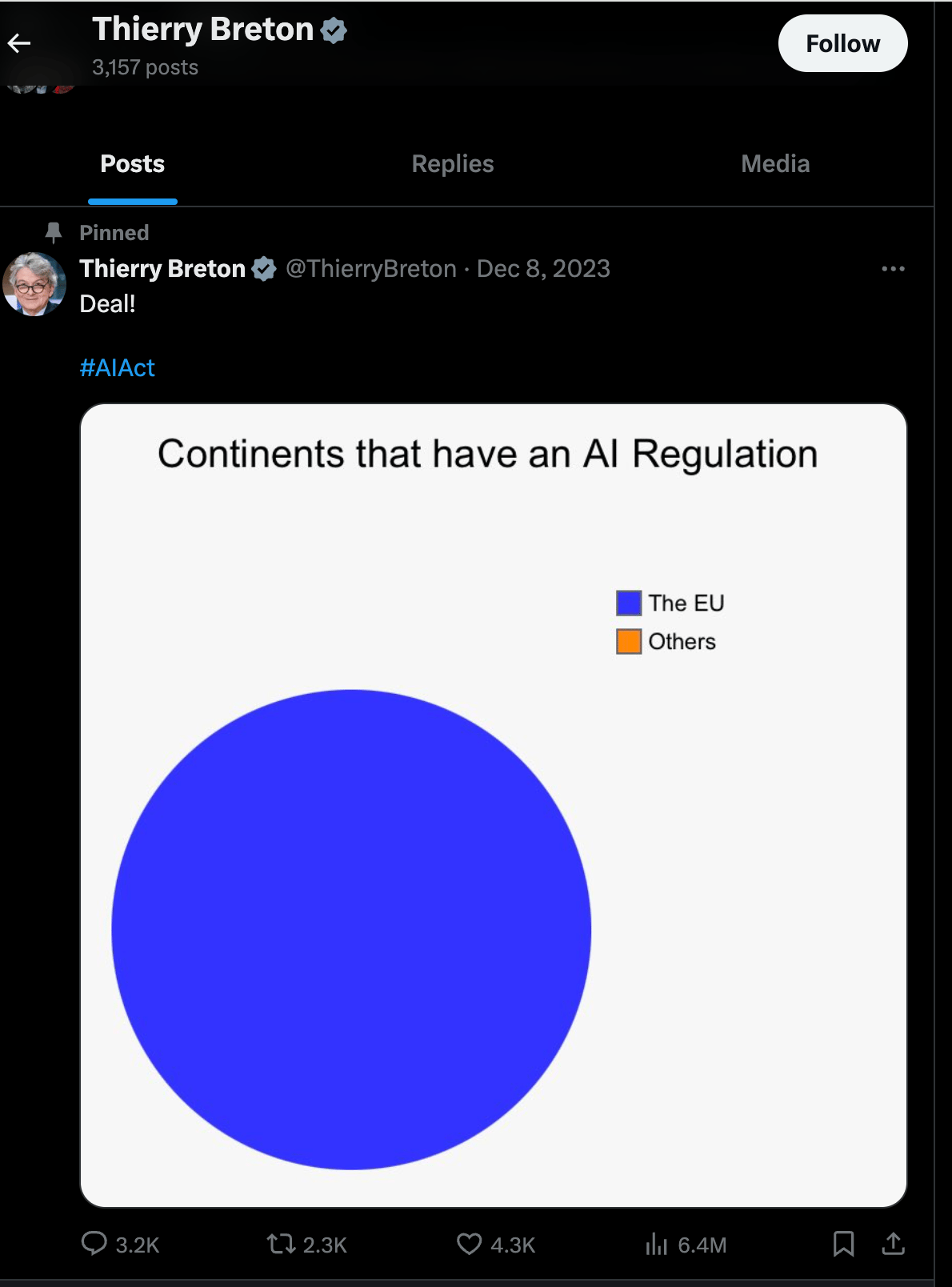Click verified badge next to tweet author name
Screen dimensions: 952x1287
pyautogui.click(x=264, y=269)
